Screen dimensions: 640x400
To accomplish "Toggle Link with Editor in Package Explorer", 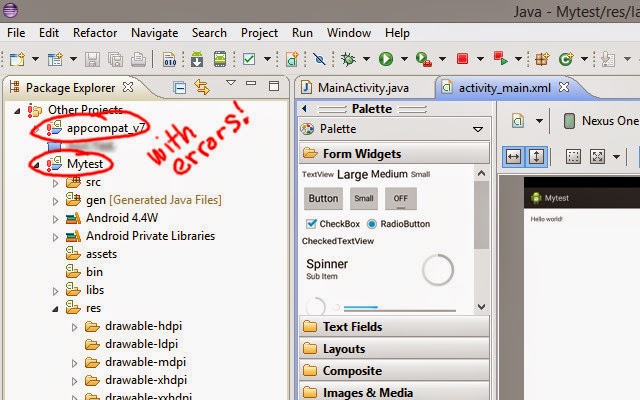I will coord(202,87).
